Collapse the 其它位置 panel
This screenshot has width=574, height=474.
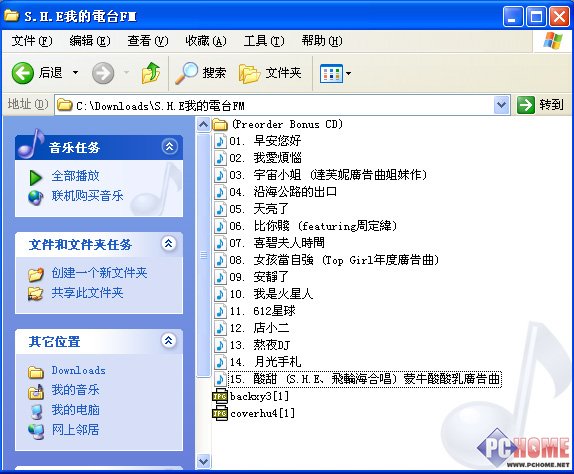coord(168,340)
